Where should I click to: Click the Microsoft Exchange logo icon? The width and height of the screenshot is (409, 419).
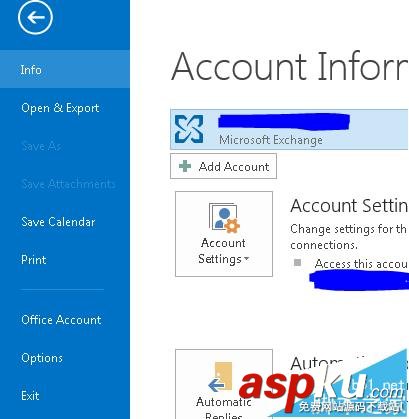click(x=189, y=129)
